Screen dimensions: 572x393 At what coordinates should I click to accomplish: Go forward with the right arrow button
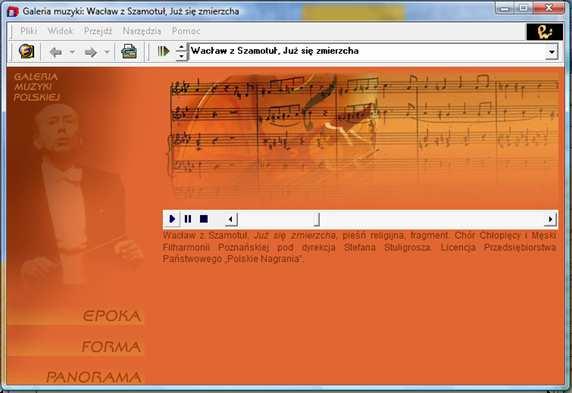pyautogui.click(x=91, y=52)
